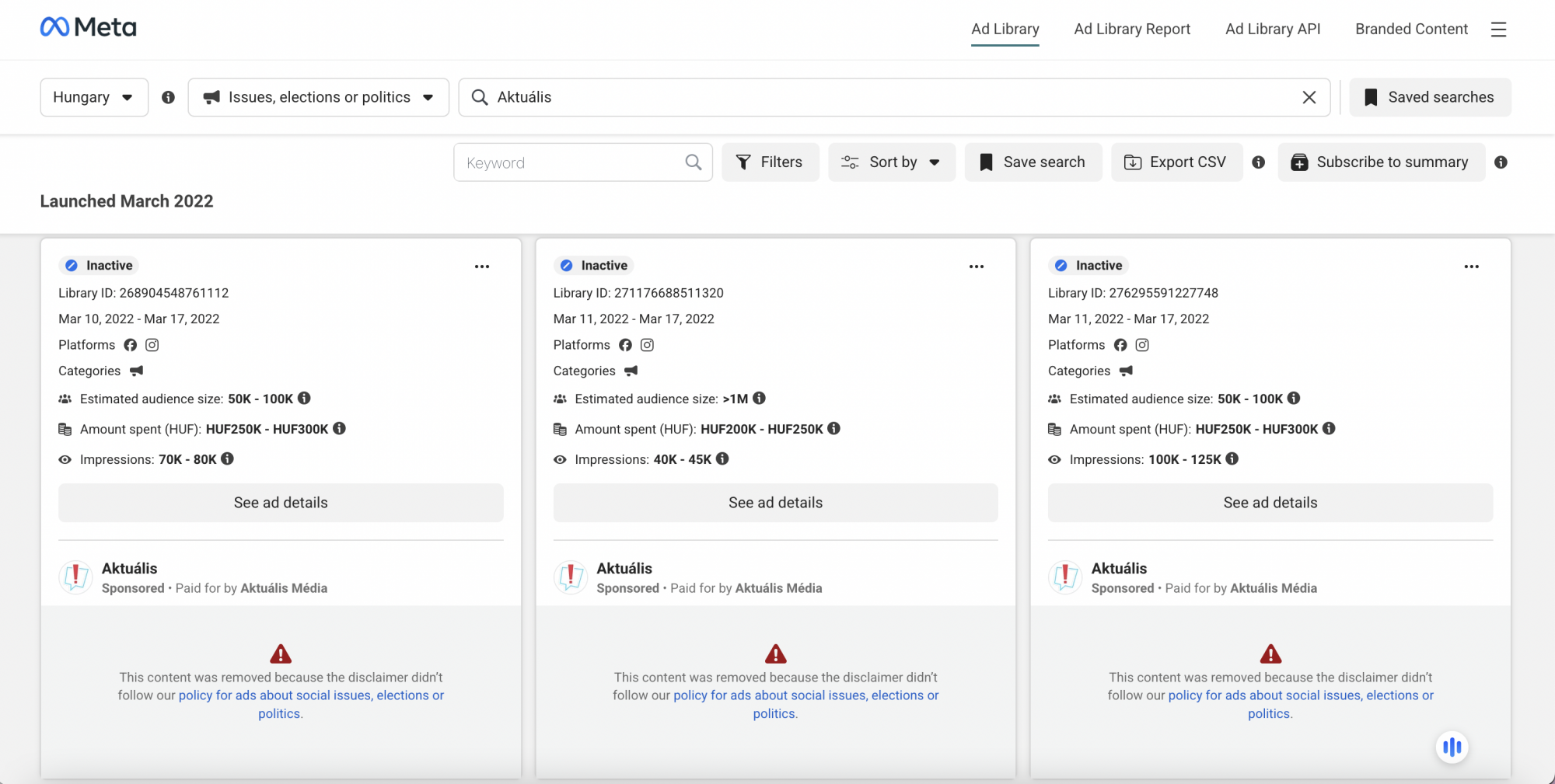Click Export CSV button
The height and width of the screenshot is (784, 1555).
[x=1177, y=162]
